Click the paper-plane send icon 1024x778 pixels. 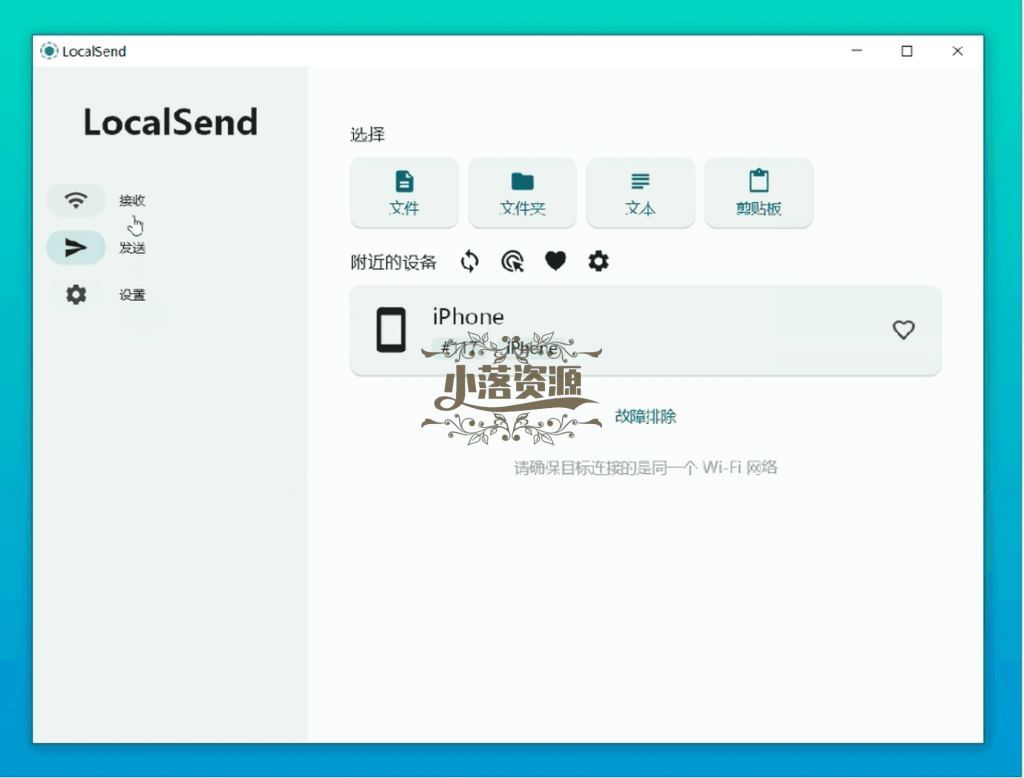pyautogui.click(x=76, y=247)
